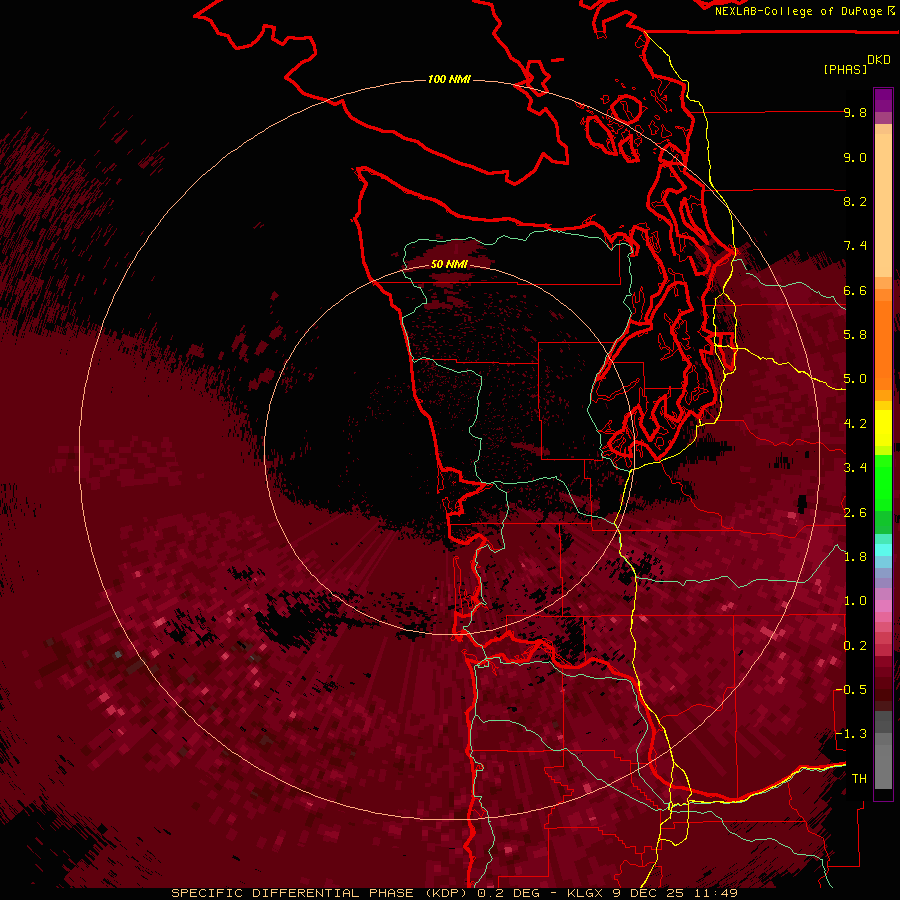Click the cyan segment of the color bar
This screenshot has width=900, height=900.
pyautogui.click(x=883, y=550)
